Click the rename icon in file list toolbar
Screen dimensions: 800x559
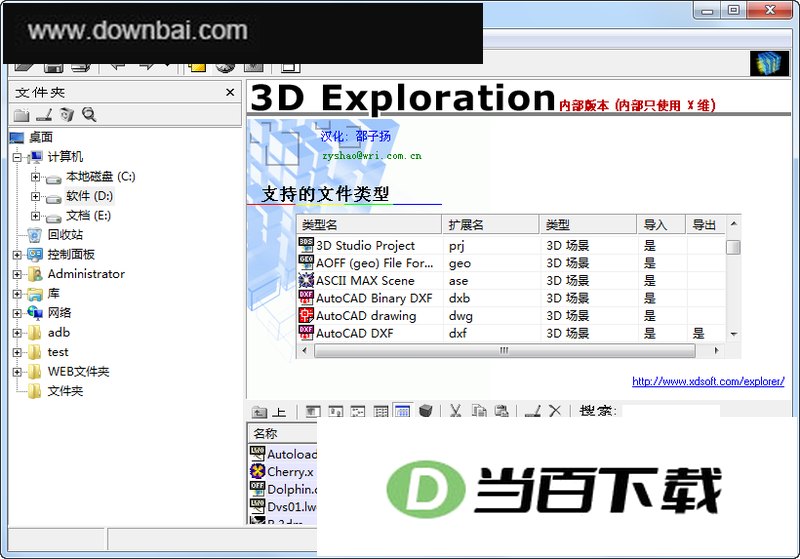533,411
